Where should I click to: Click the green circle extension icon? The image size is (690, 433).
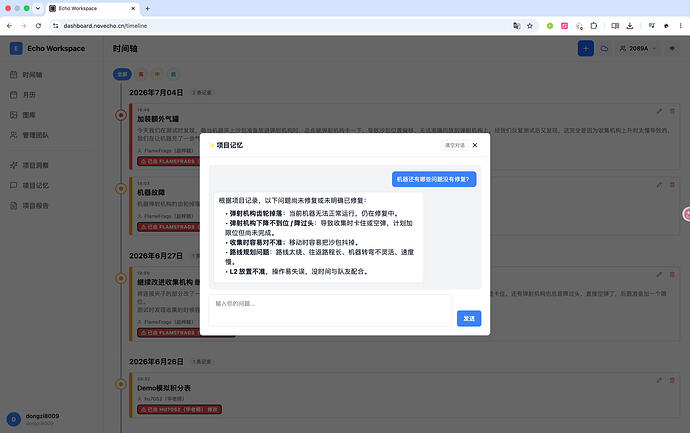pyautogui.click(x=550, y=26)
